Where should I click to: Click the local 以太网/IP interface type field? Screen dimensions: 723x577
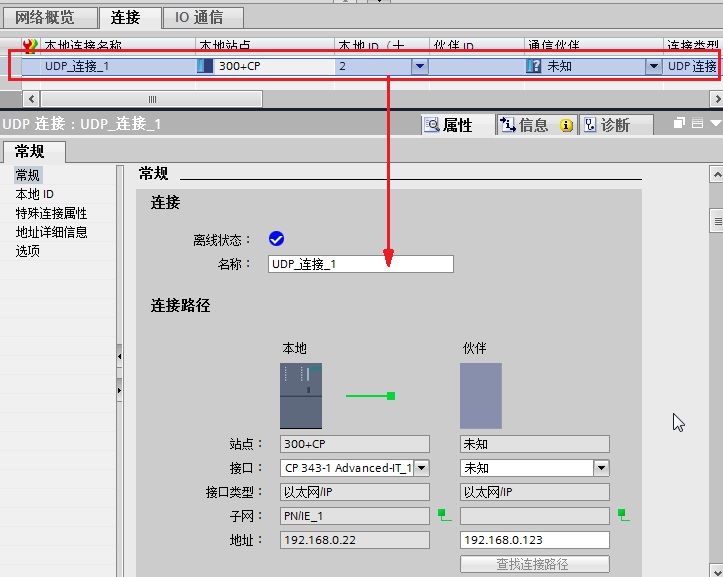355,492
